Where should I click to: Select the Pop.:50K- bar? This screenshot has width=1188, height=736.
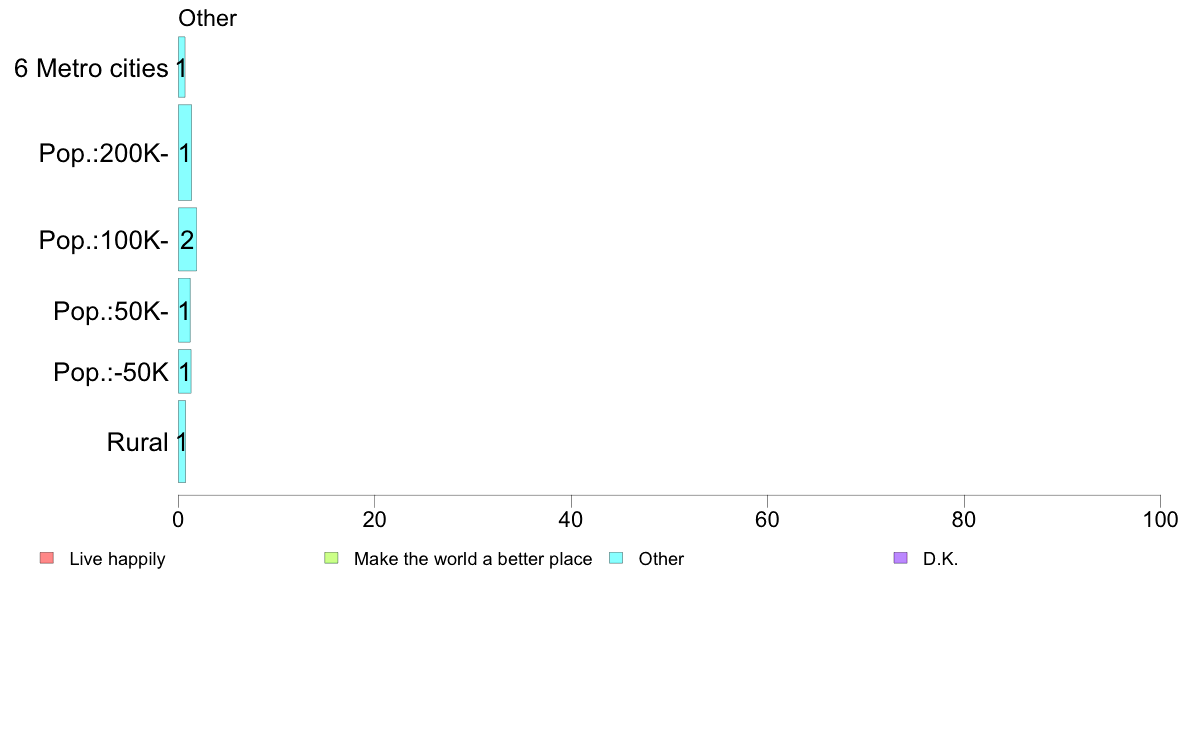[184, 311]
